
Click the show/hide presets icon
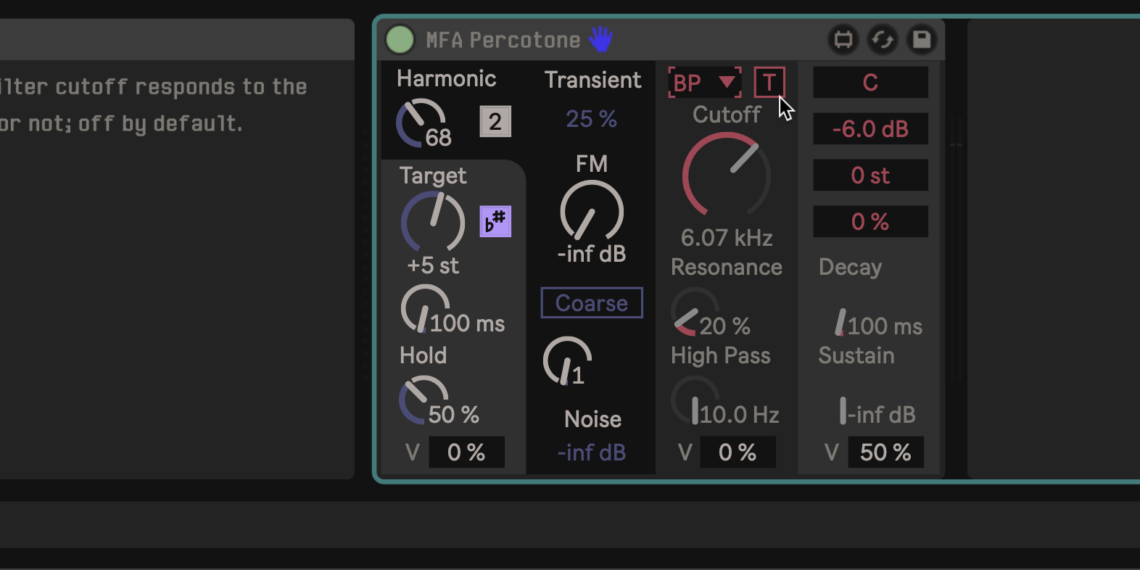843,40
